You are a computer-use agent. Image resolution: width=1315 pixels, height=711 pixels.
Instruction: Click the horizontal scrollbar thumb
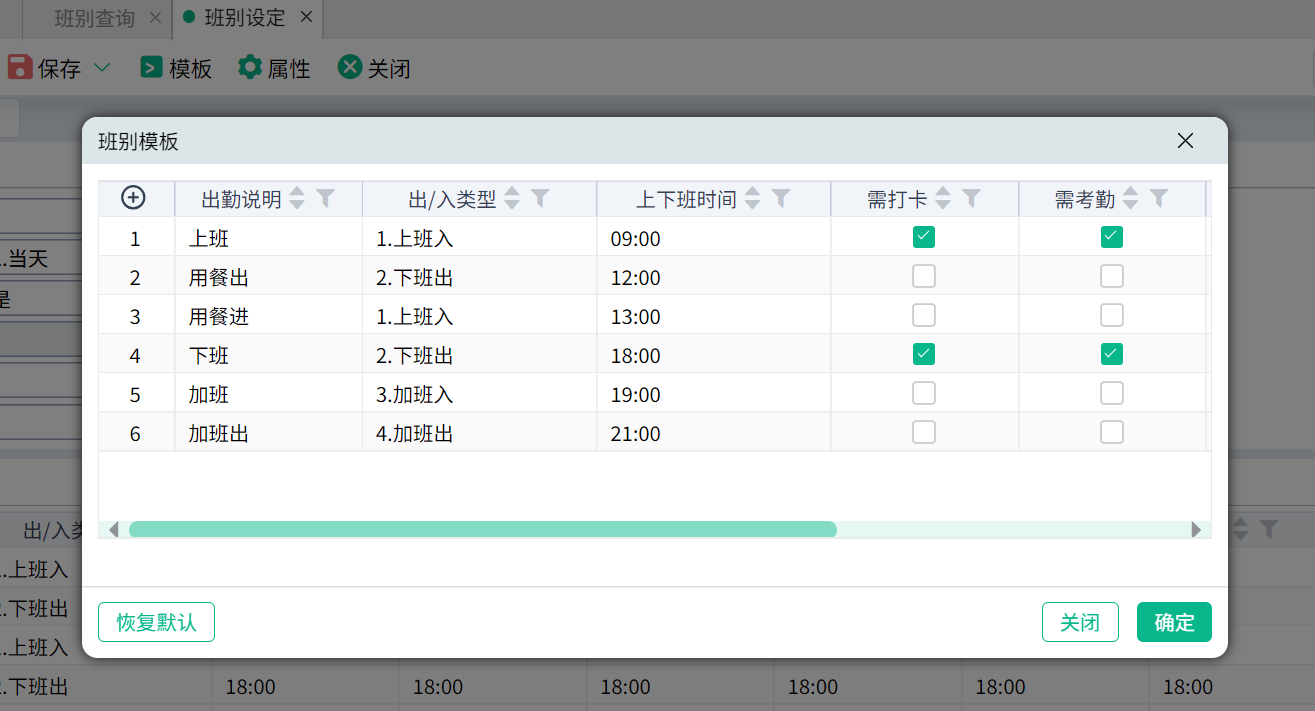pyautogui.click(x=482, y=530)
